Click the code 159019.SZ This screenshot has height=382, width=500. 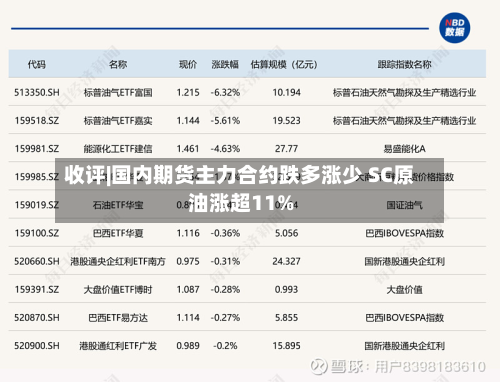point(37,205)
